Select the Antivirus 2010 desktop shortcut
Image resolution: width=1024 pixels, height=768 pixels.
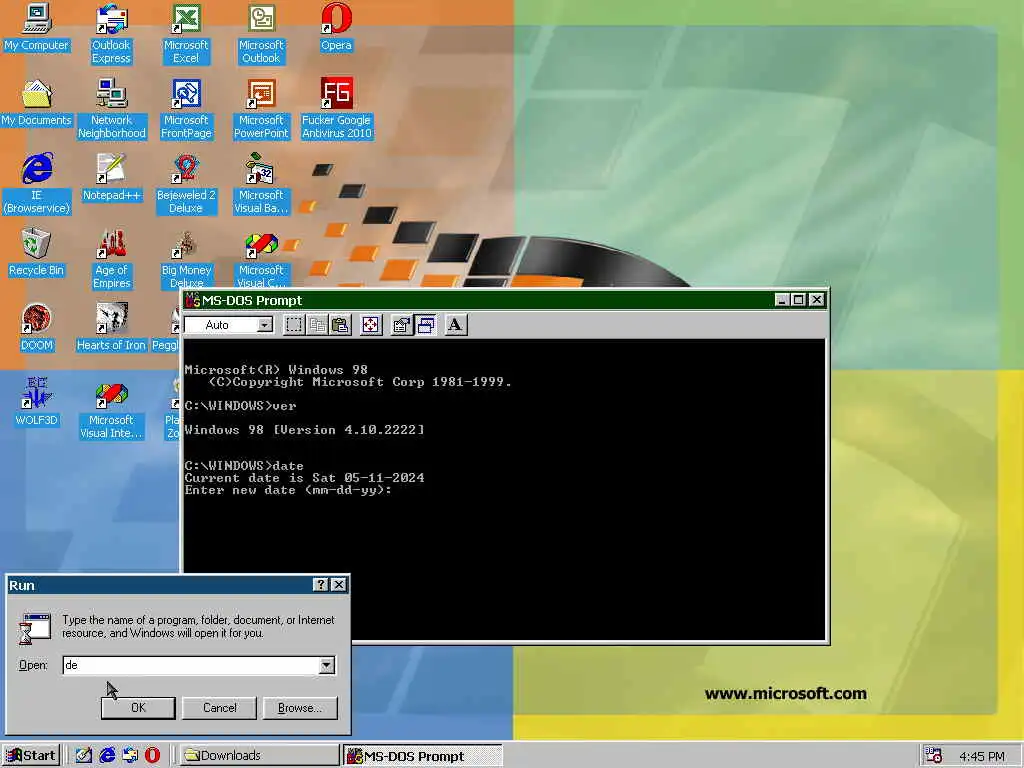coord(336,109)
